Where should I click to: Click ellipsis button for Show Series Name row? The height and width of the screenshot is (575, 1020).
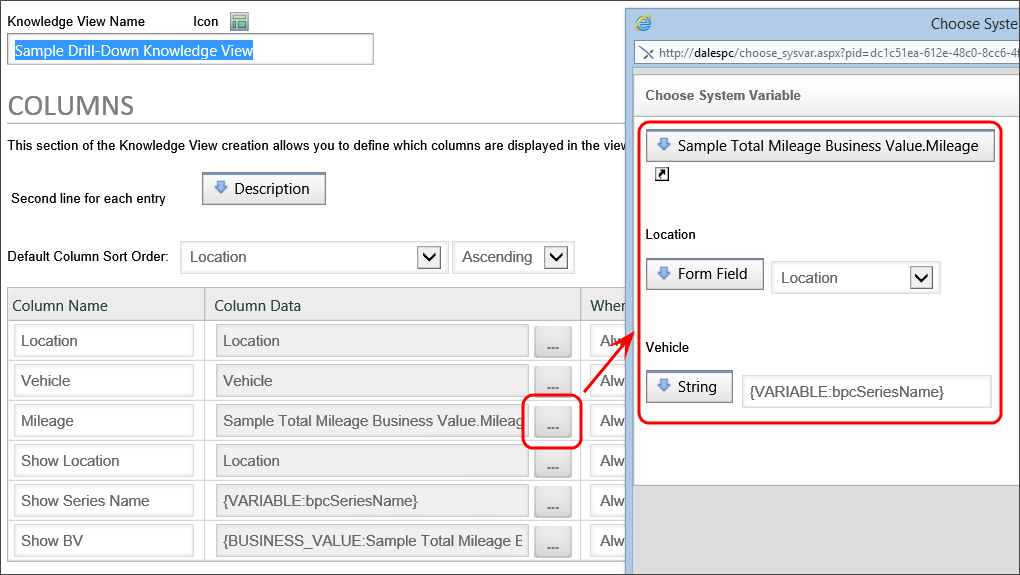click(552, 502)
